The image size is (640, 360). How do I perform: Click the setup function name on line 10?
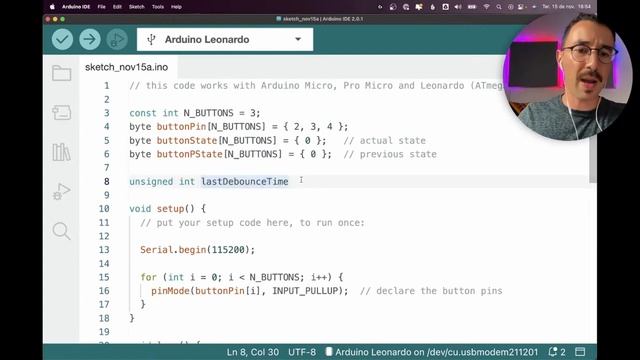click(170, 209)
